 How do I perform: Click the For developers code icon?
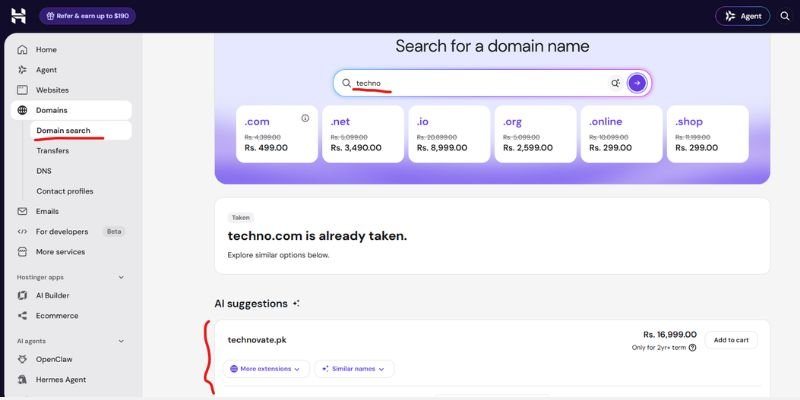(x=22, y=232)
